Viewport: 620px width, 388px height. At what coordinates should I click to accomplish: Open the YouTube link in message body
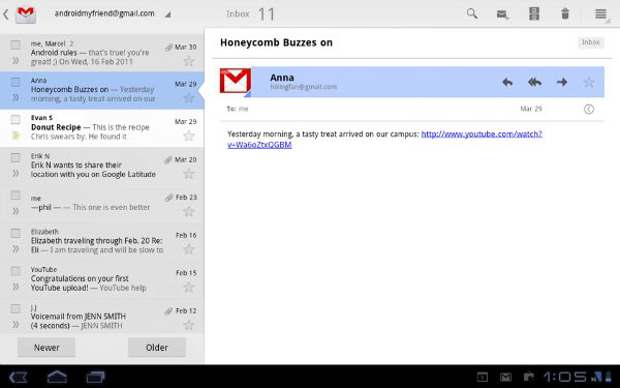[x=384, y=139]
